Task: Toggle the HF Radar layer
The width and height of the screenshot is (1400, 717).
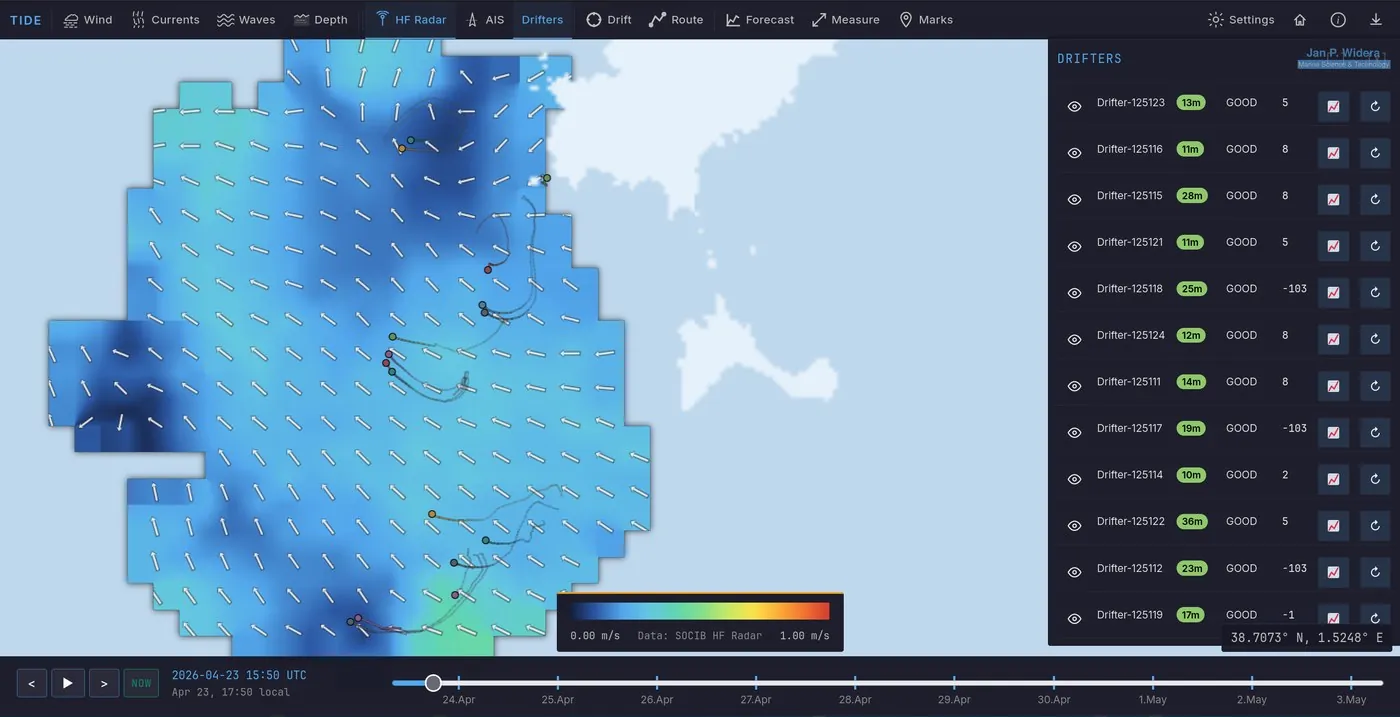Action: pos(411,19)
